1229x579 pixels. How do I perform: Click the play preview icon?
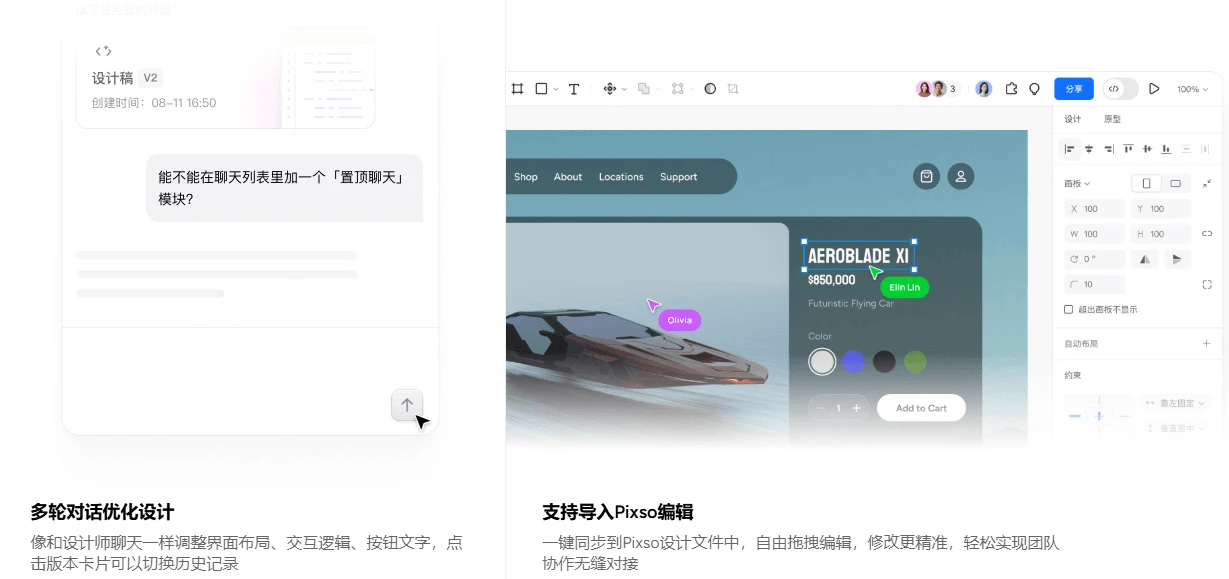(1154, 89)
